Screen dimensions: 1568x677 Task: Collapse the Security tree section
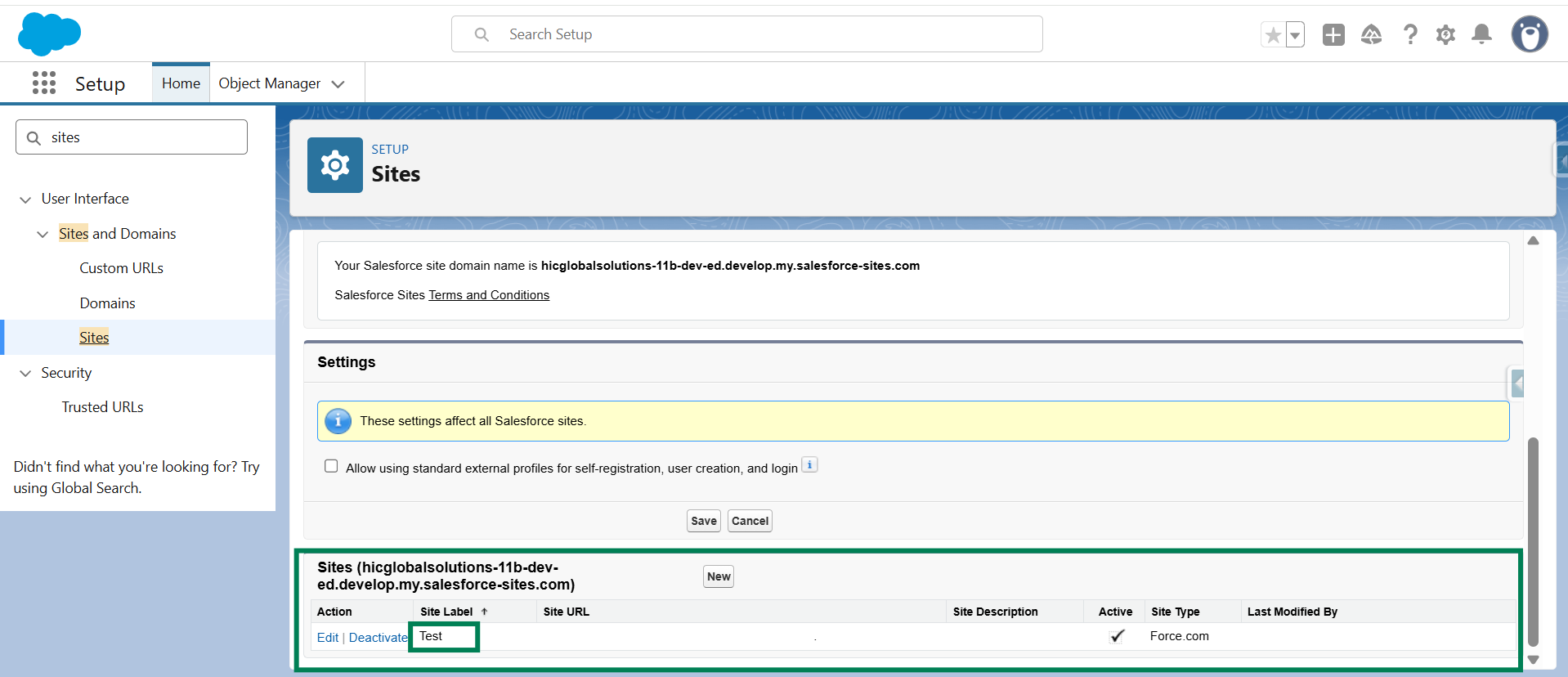pyautogui.click(x=25, y=374)
